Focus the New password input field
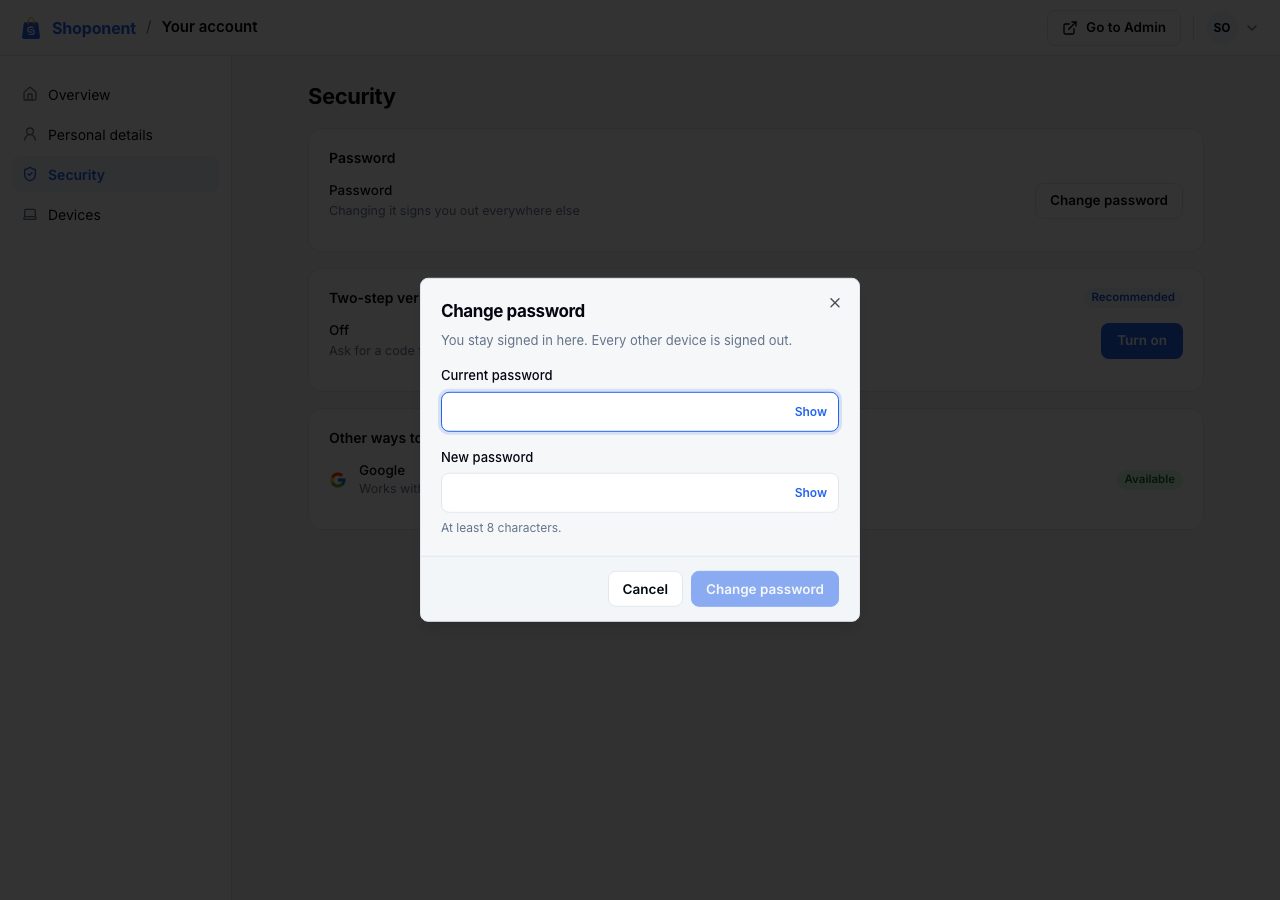The width and height of the screenshot is (1280, 900). tap(640, 493)
